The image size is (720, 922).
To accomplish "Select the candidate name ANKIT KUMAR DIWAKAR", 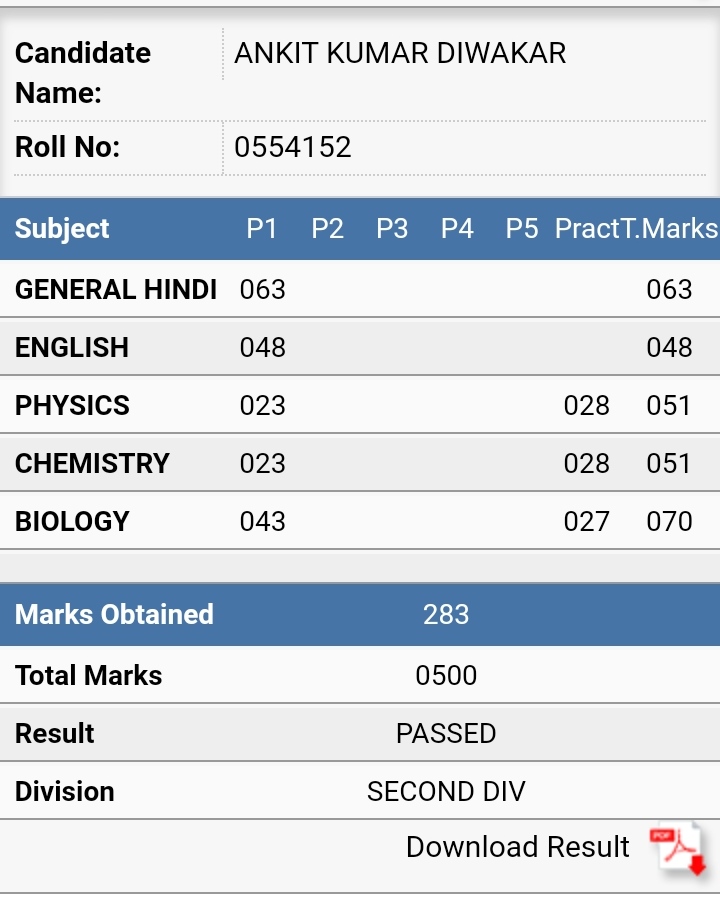I will tap(400, 53).
